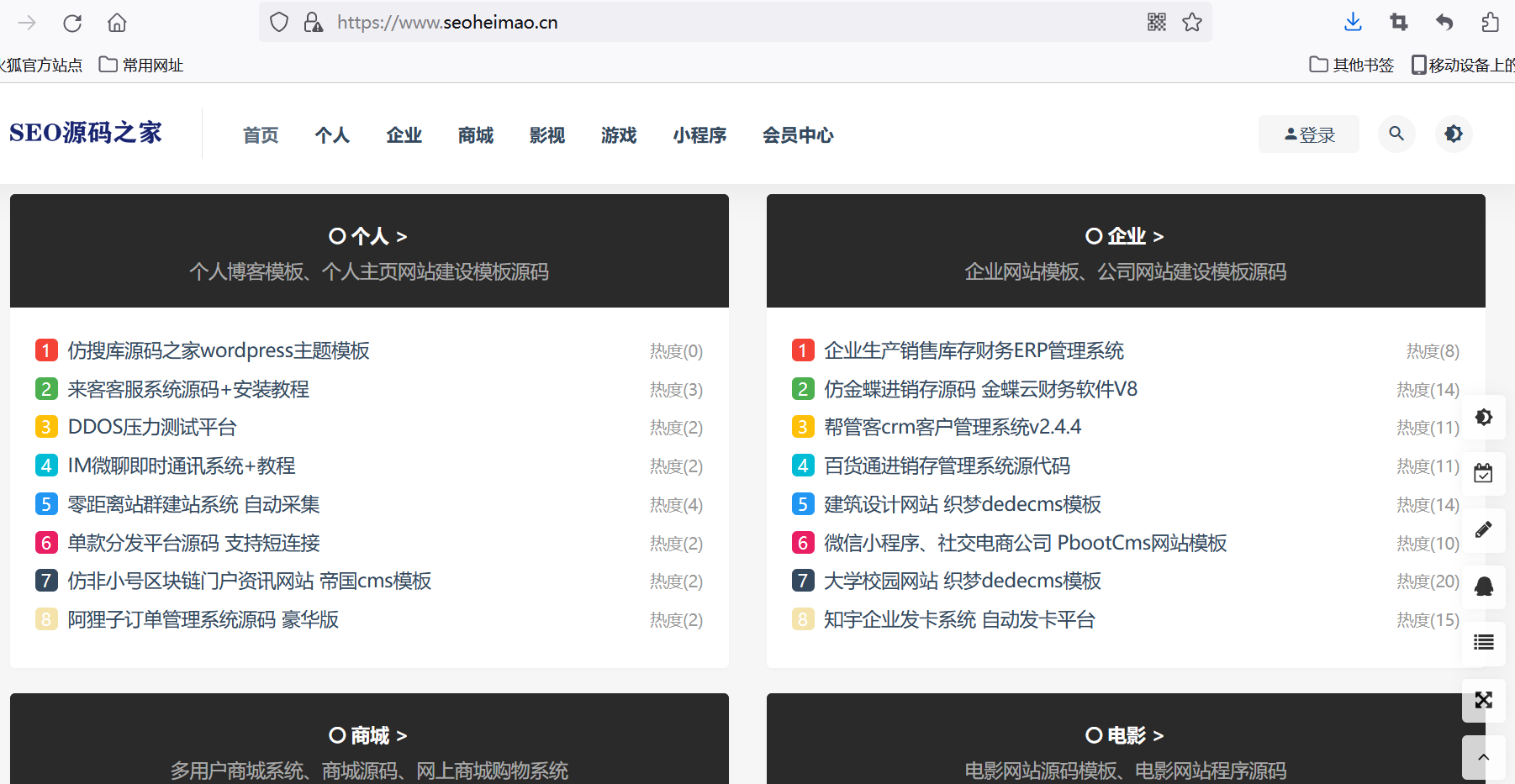
Task: Open 仿非小号区块链门户资讯网站 帝国cms模板
Action: click(250, 581)
